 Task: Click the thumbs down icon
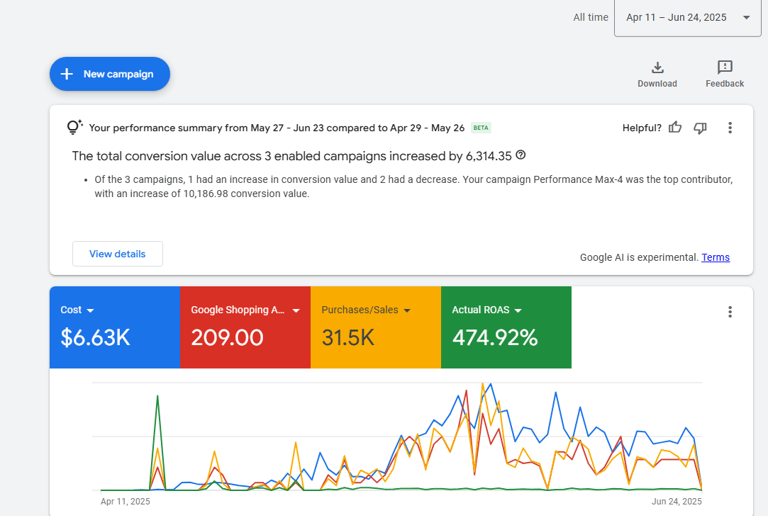(700, 128)
